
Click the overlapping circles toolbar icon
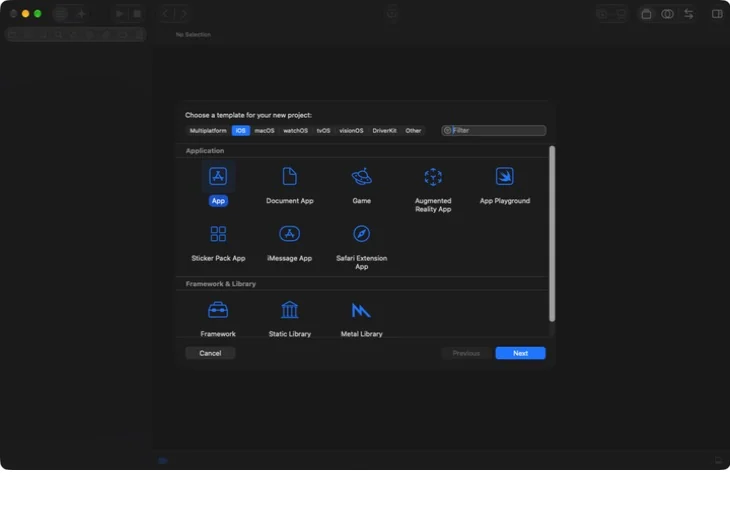click(667, 14)
